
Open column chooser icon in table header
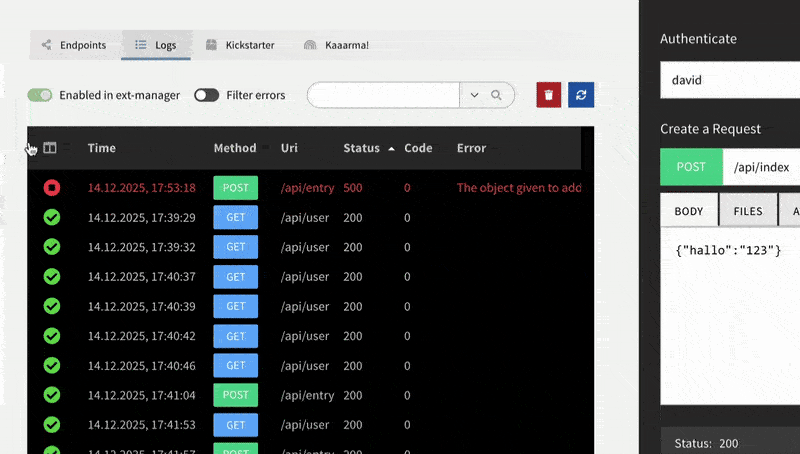[49, 148]
